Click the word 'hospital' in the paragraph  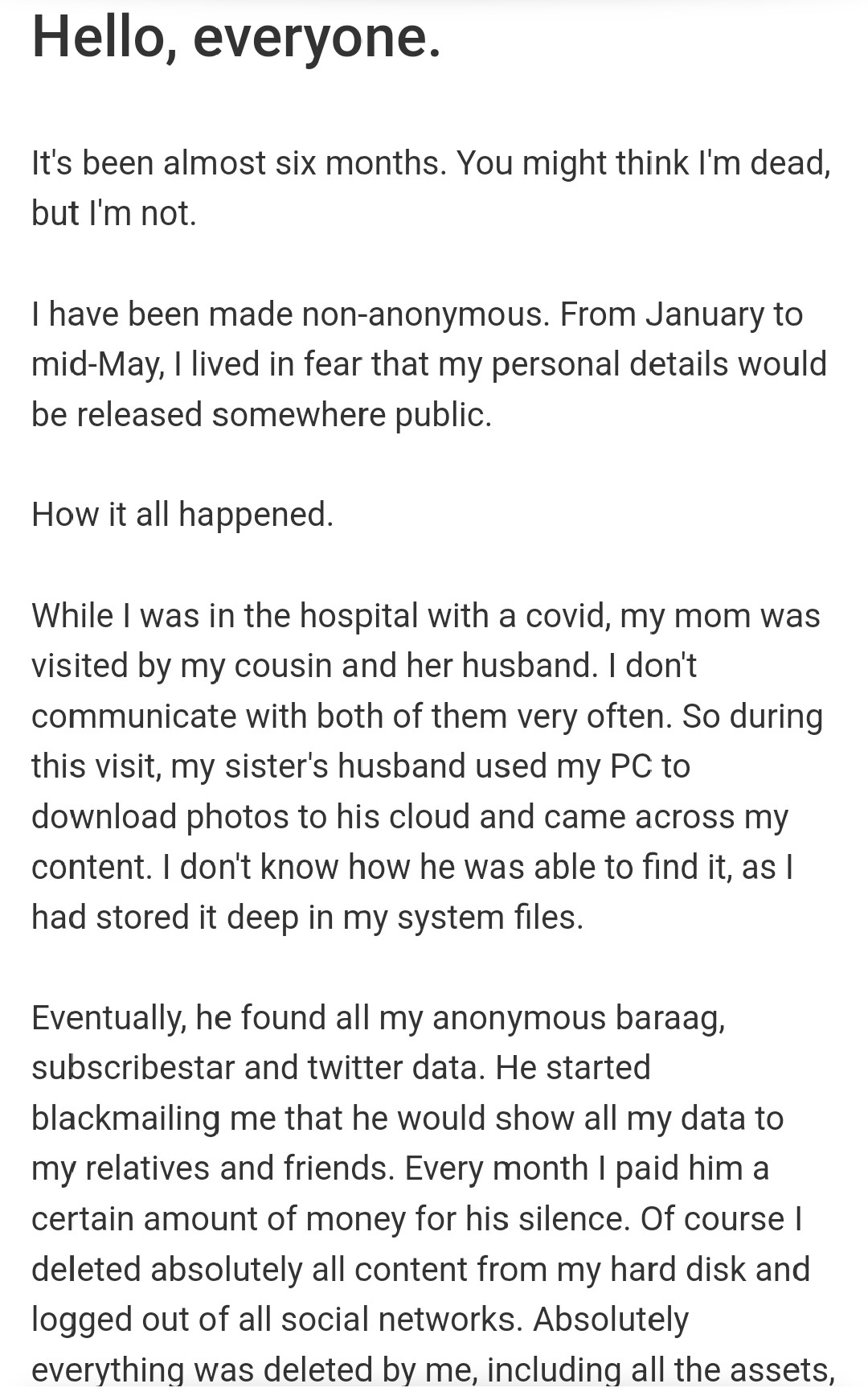click(x=359, y=617)
